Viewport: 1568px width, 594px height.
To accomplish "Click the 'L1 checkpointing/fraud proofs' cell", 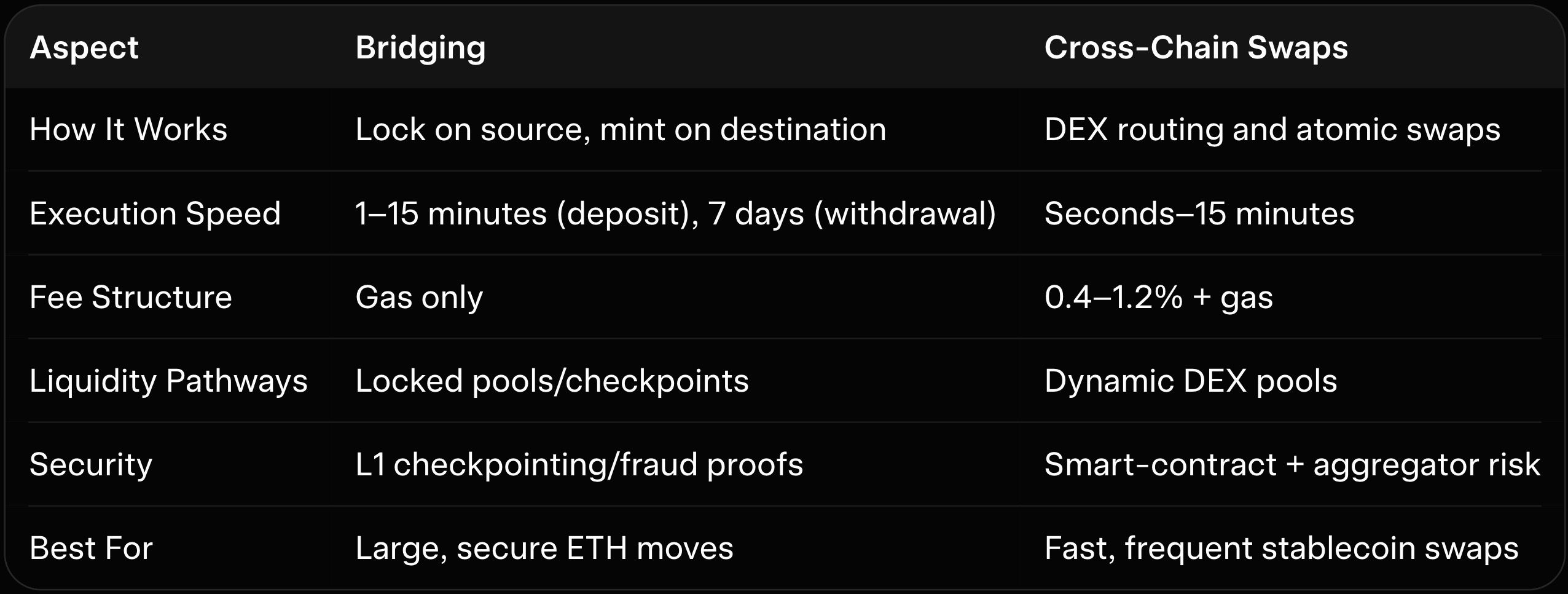I will click(x=579, y=464).
